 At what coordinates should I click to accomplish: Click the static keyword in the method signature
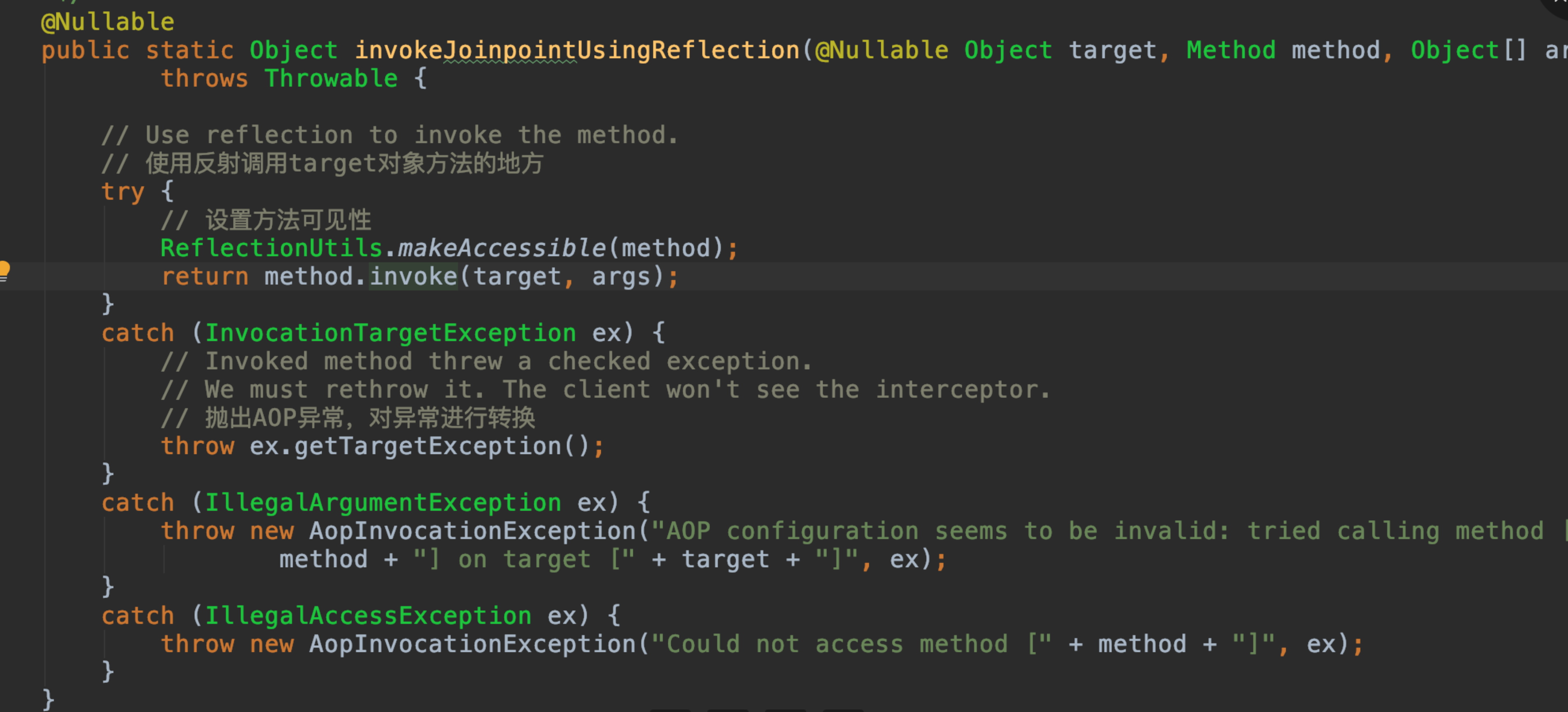pyautogui.click(x=190, y=51)
